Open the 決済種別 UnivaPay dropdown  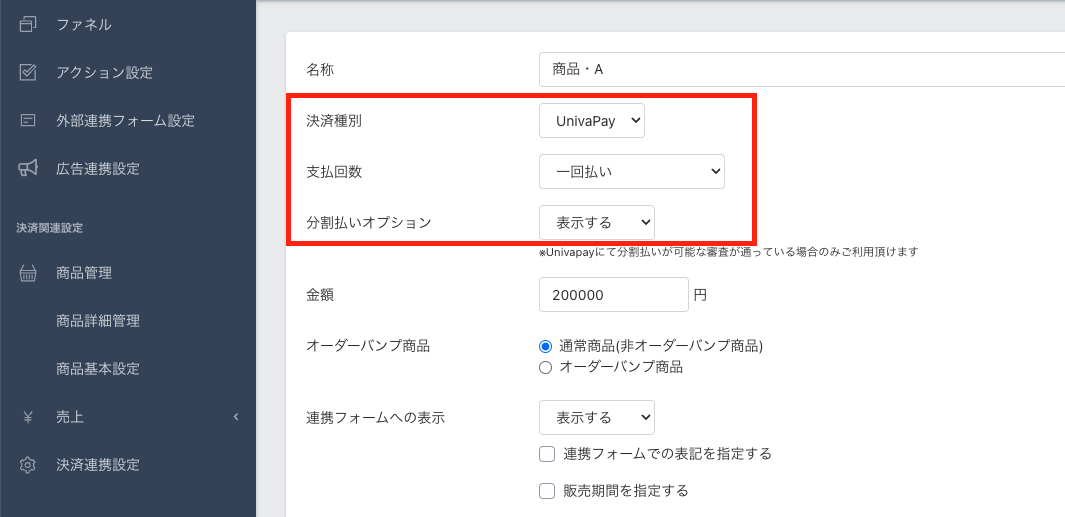point(591,122)
